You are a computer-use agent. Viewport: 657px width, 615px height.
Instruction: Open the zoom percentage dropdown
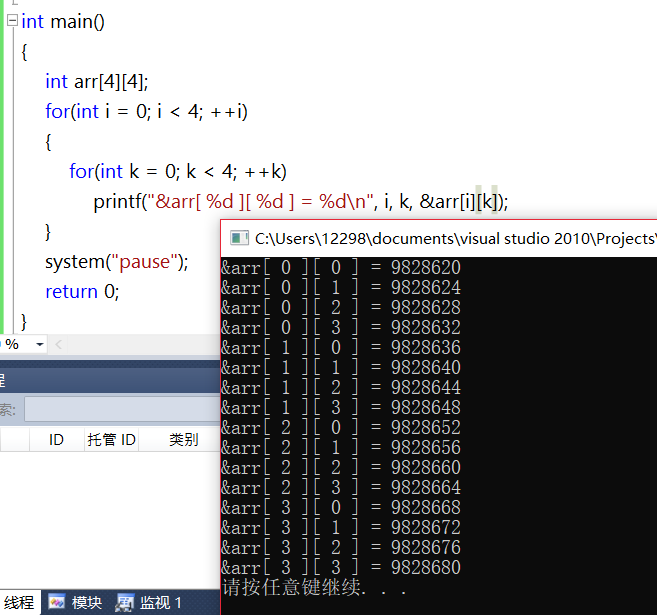[40, 344]
